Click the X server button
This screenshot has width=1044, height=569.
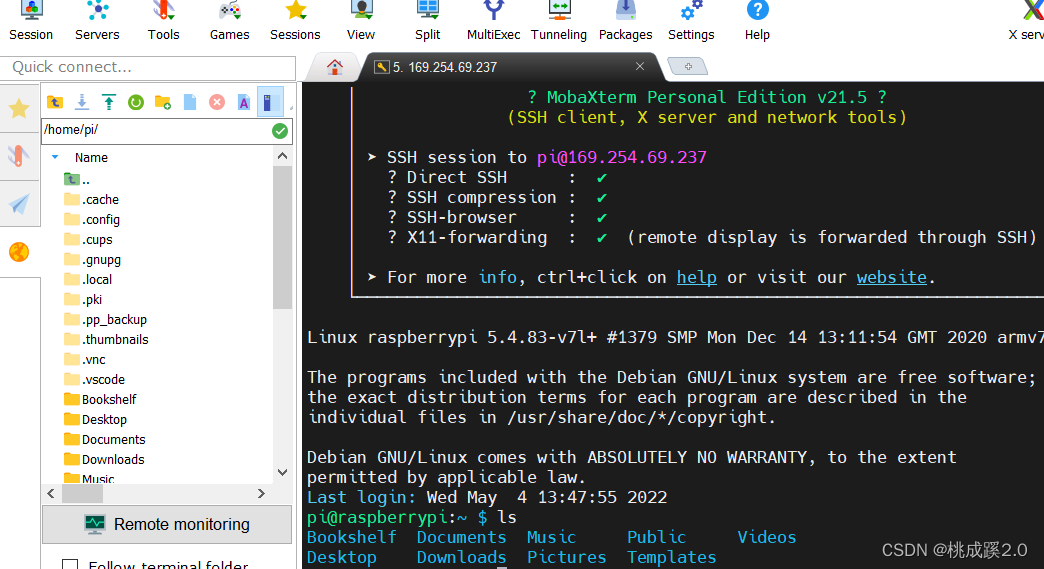pyautogui.click(x=1027, y=22)
